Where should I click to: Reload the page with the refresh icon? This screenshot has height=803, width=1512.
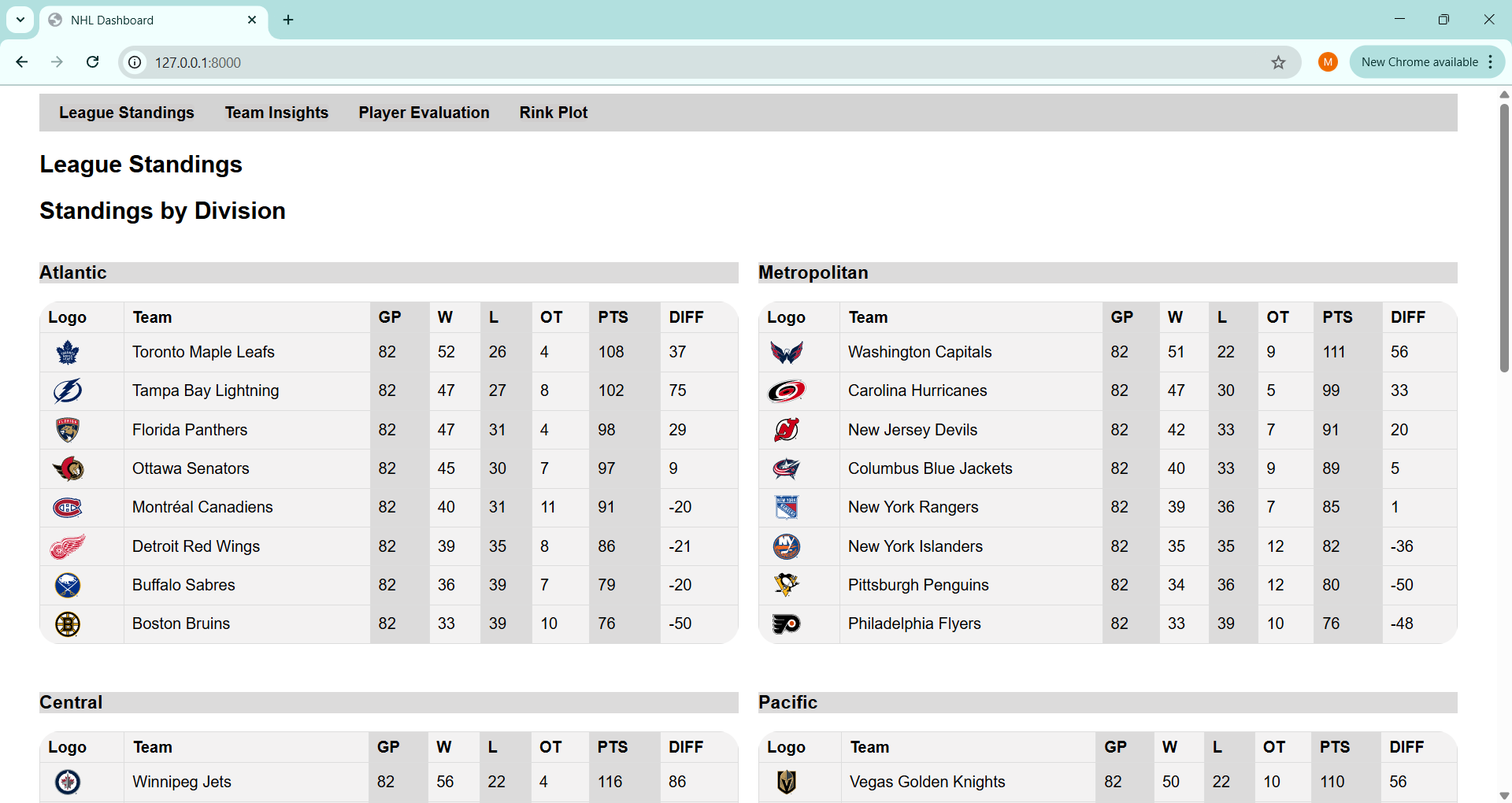click(93, 62)
